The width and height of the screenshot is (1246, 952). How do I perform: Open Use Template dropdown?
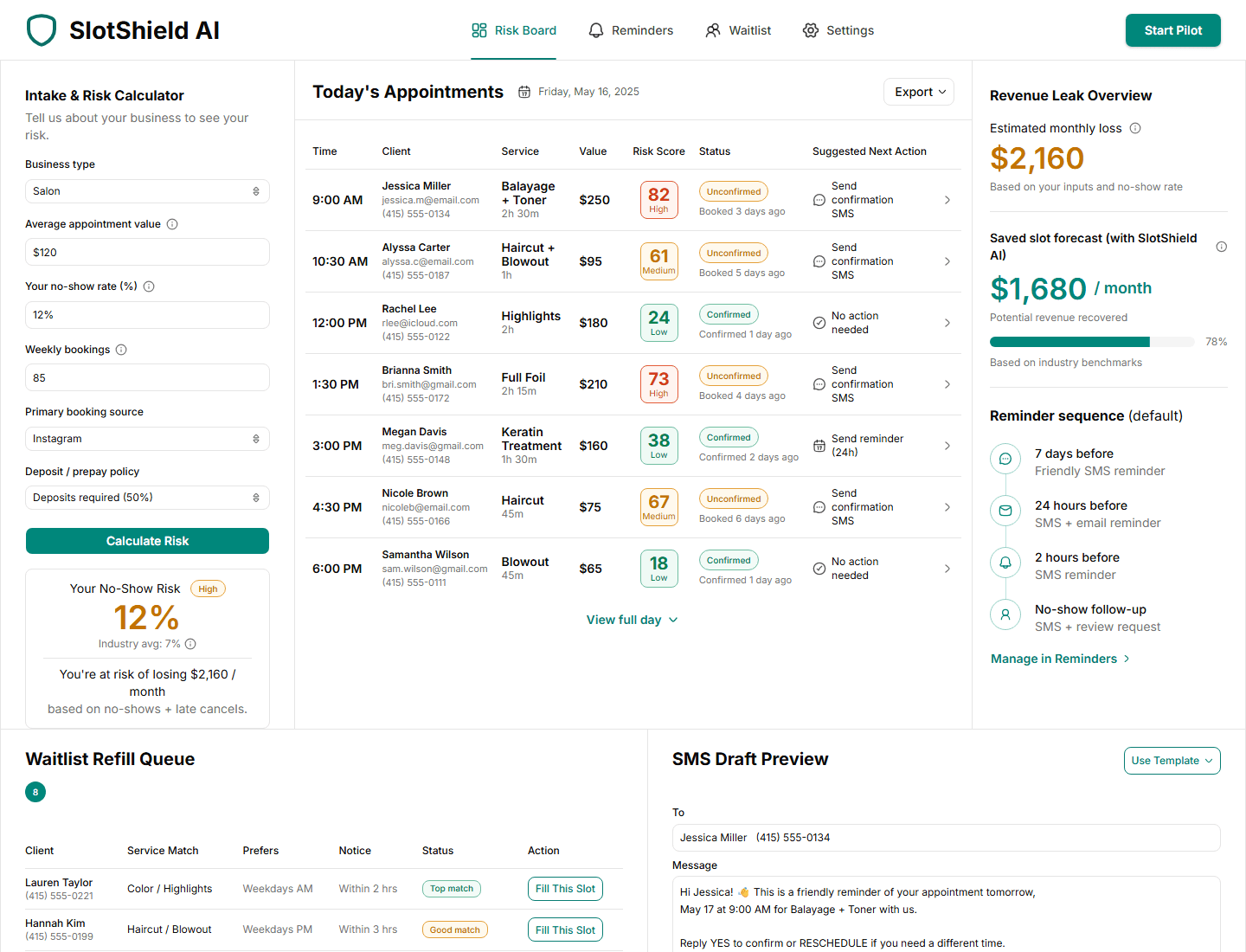tap(1172, 761)
